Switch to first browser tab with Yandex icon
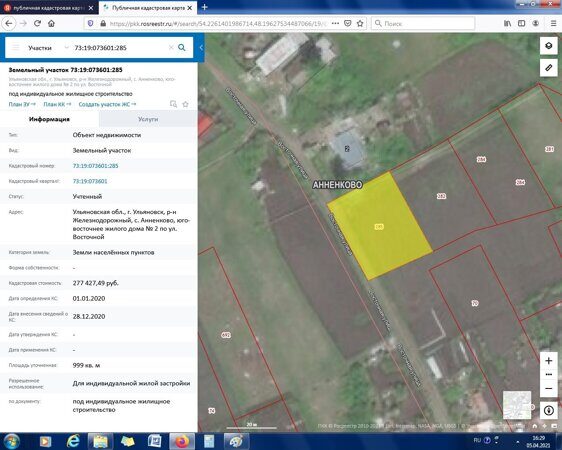 [x=48, y=8]
